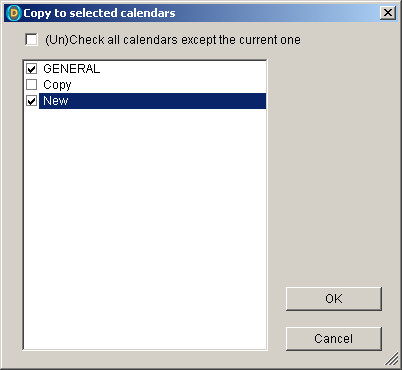The height and width of the screenshot is (370, 402).
Task: Check the Copy calendar checkbox
Action: click(32, 85)
